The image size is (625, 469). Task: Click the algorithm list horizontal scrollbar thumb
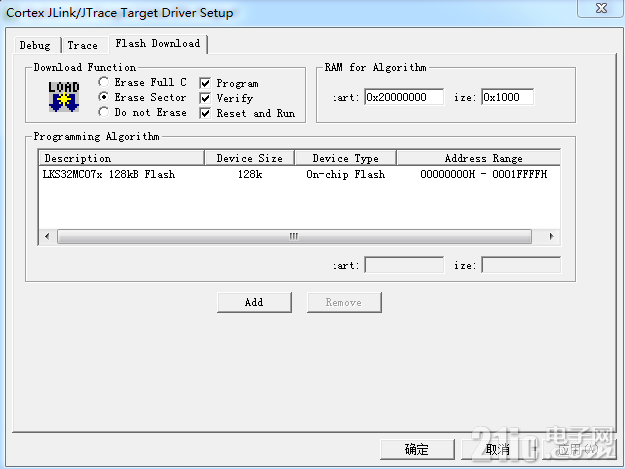(x=294, y=236)
